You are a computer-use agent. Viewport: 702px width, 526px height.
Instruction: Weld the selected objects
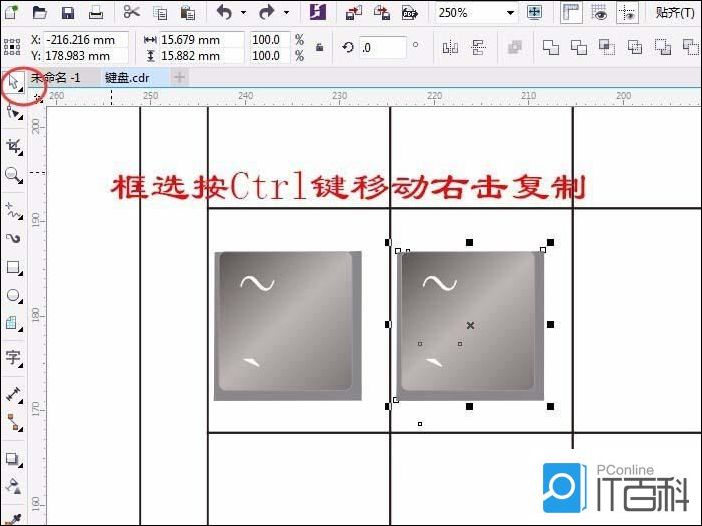click(551, 47)
